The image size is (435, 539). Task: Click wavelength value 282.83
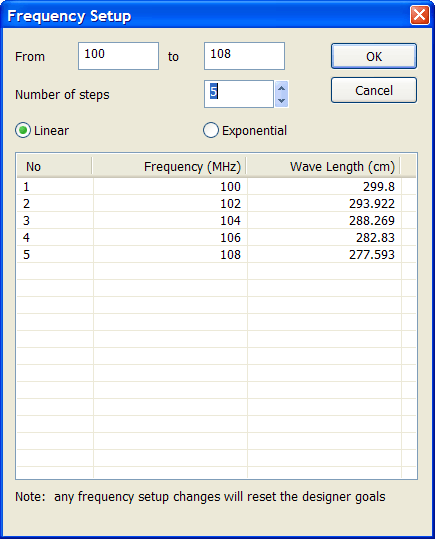[x=375, y=238]
